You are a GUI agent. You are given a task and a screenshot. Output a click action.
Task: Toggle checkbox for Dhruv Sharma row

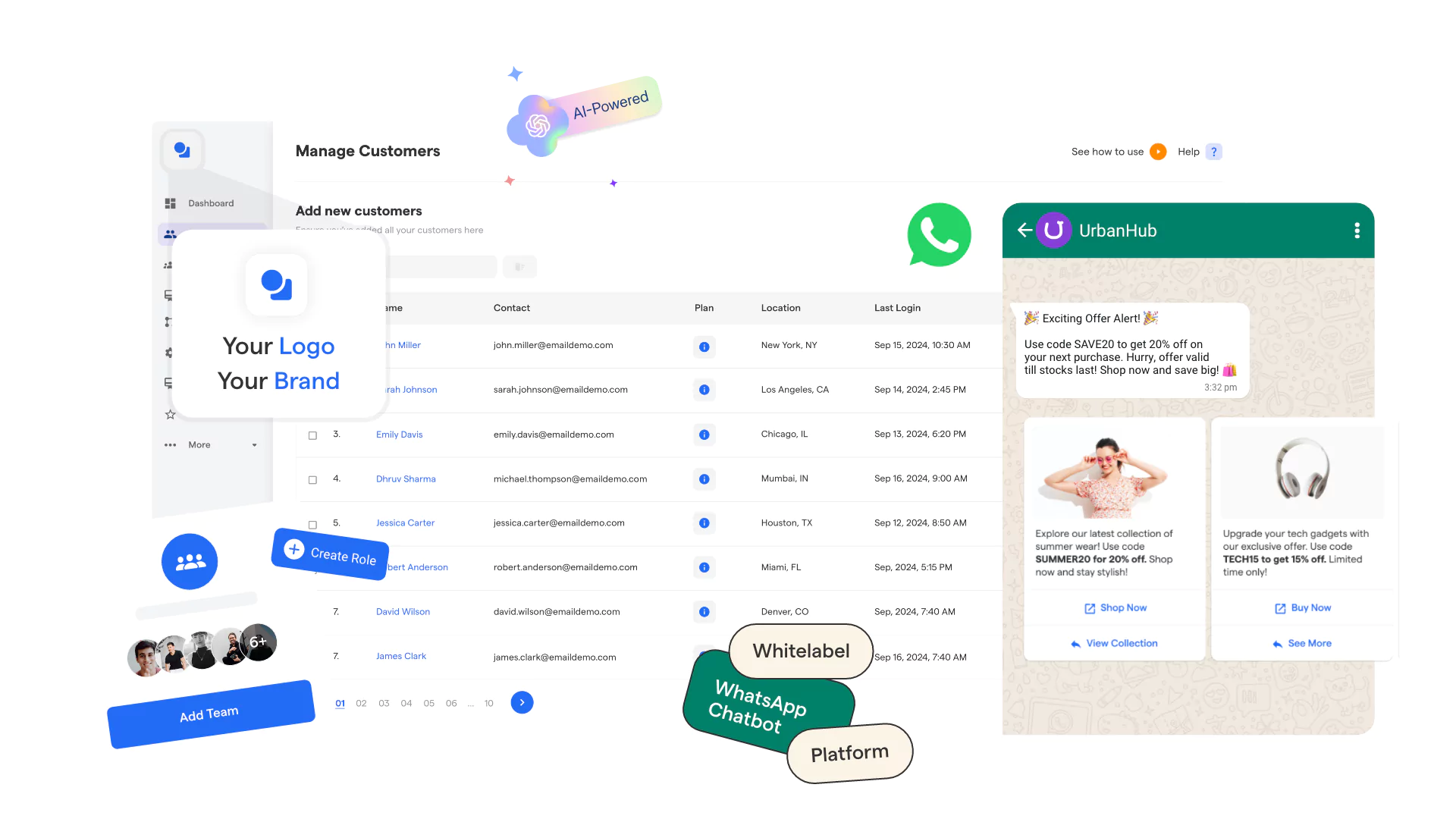tap(312, 479)
